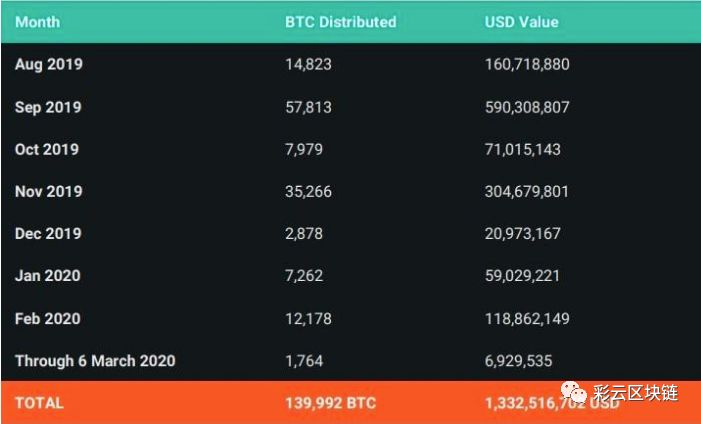This screenshot has width=701, height=424.
Task: Select the Oct 2019 row label
Action: pyautogui.click(x=47, y=149)
